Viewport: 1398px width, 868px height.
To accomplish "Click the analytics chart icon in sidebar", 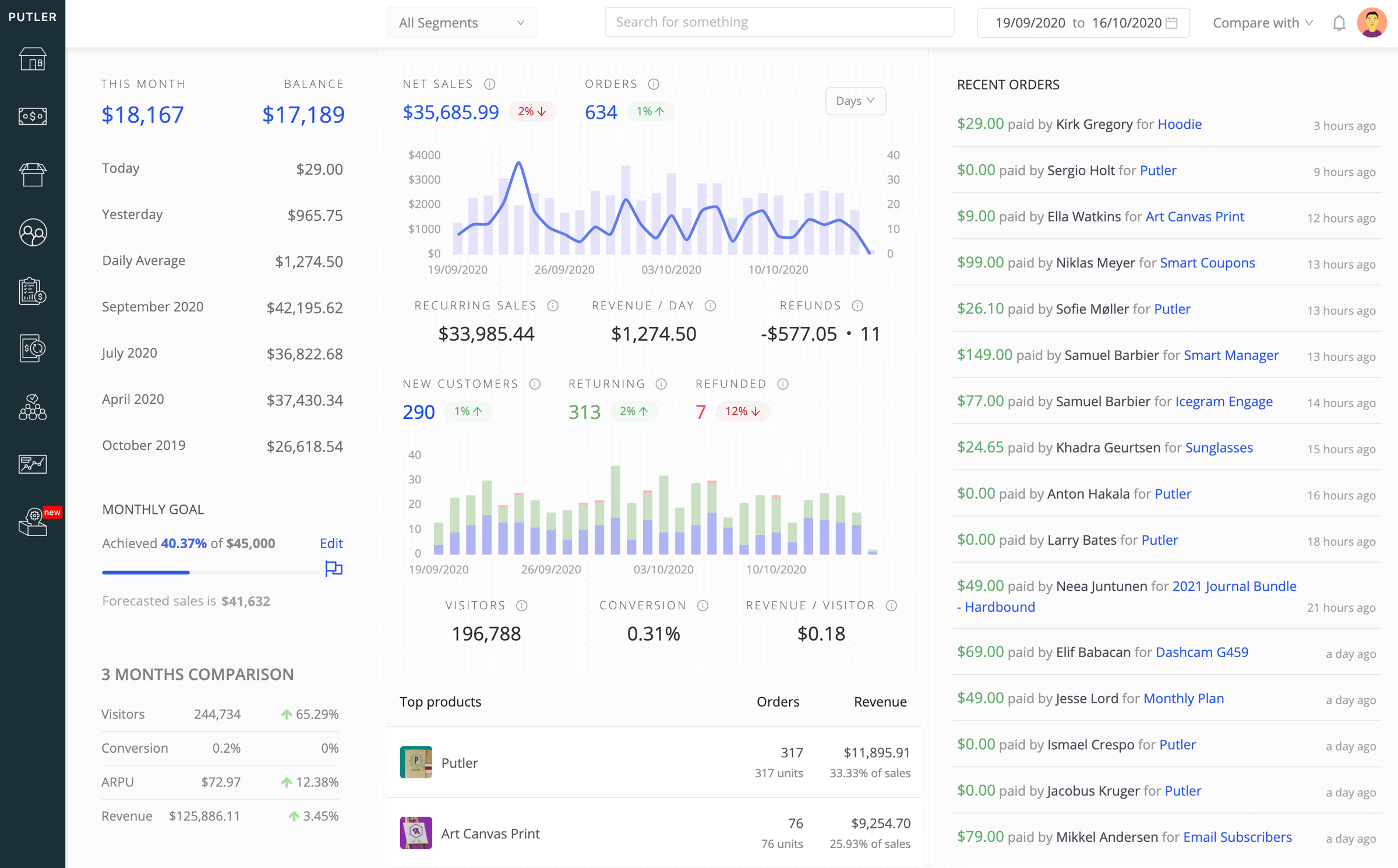I will click(33, 463).
